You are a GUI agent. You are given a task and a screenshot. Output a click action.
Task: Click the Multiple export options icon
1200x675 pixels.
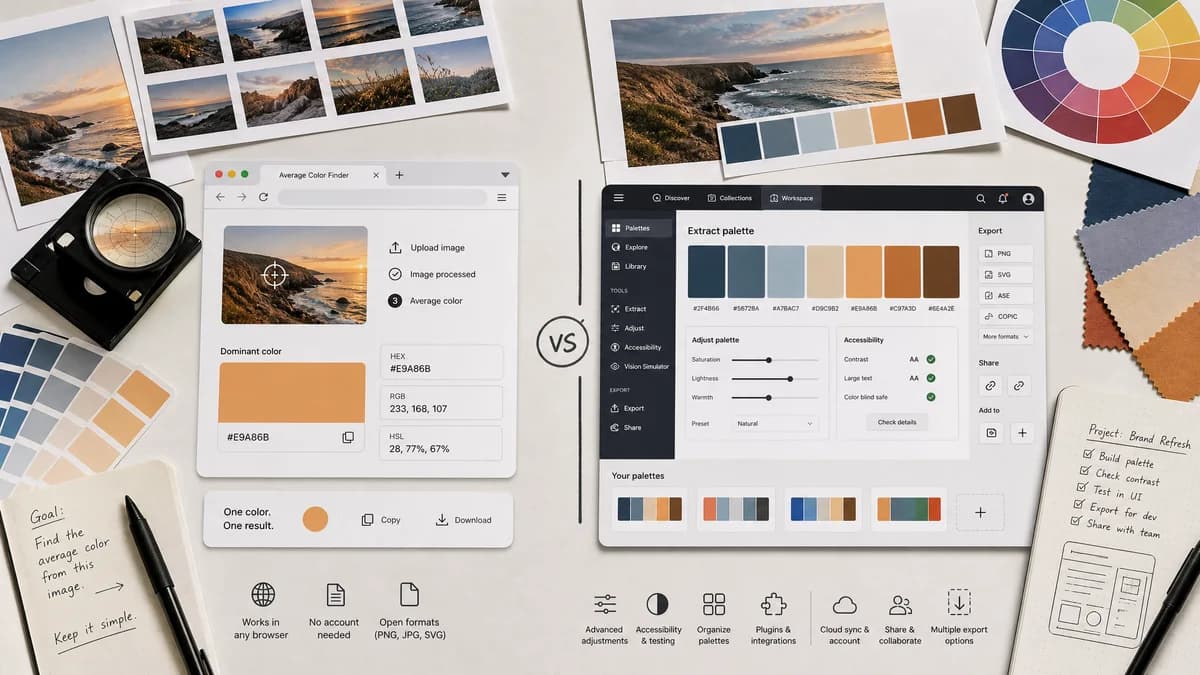[x=959, y=602]
